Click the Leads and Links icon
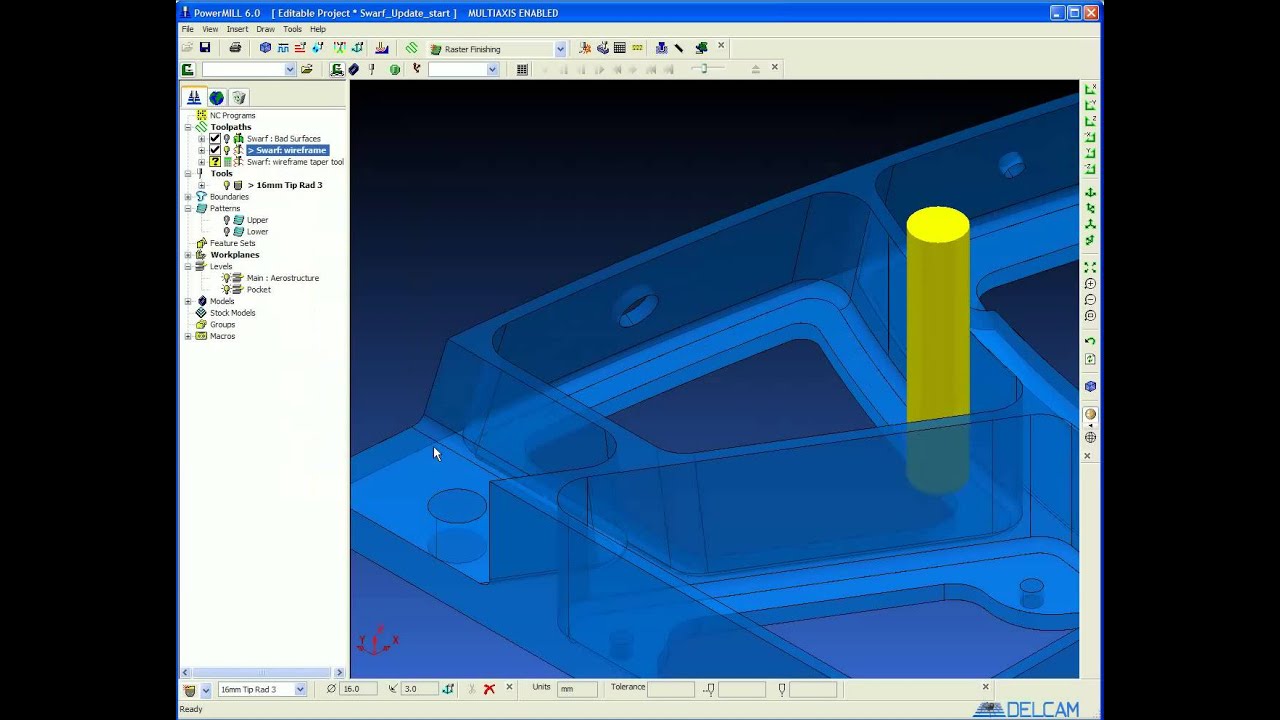The image size is (1280, 720). (339, 47)
